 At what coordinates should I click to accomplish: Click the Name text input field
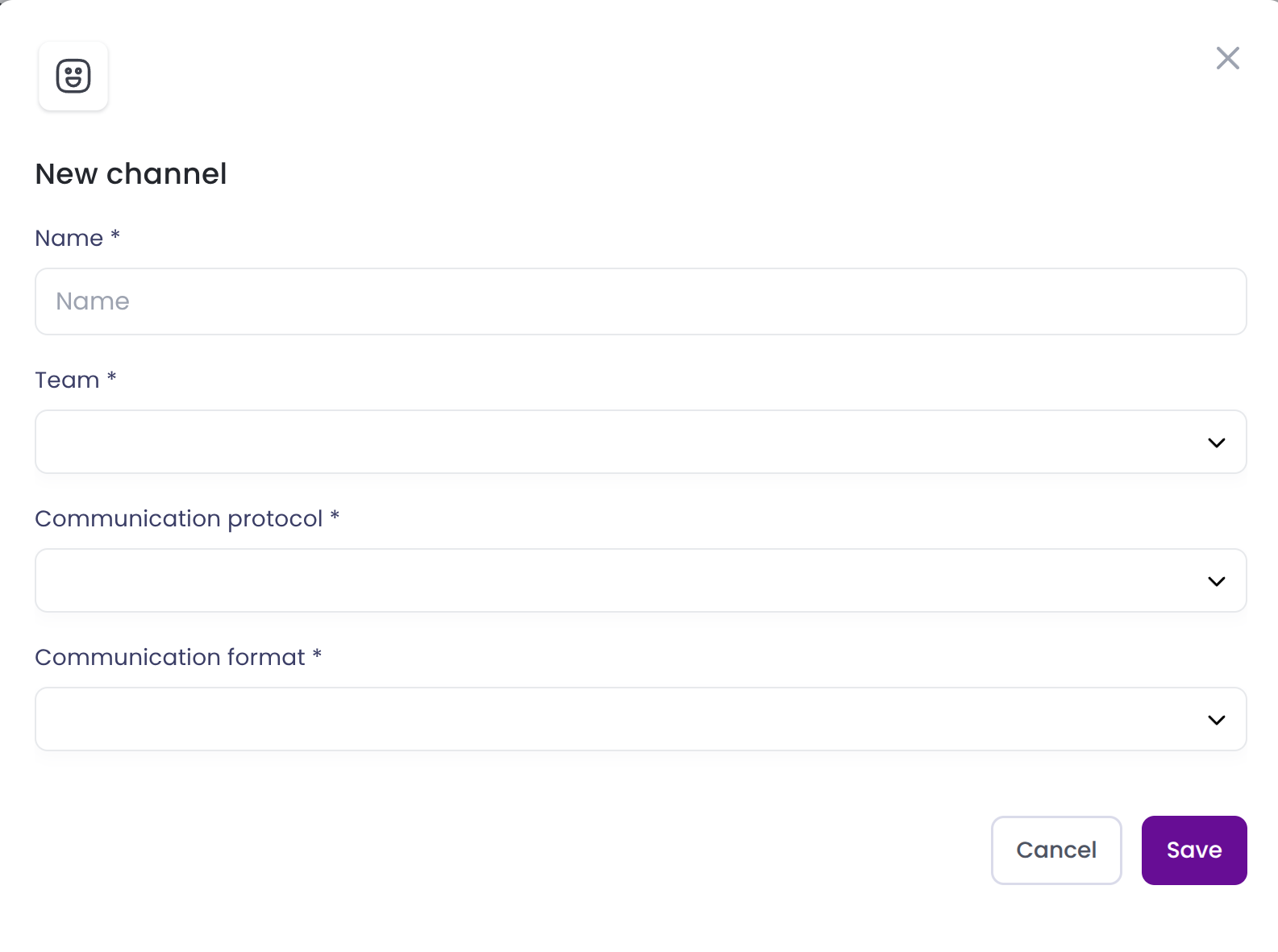(x=640, y=301)
